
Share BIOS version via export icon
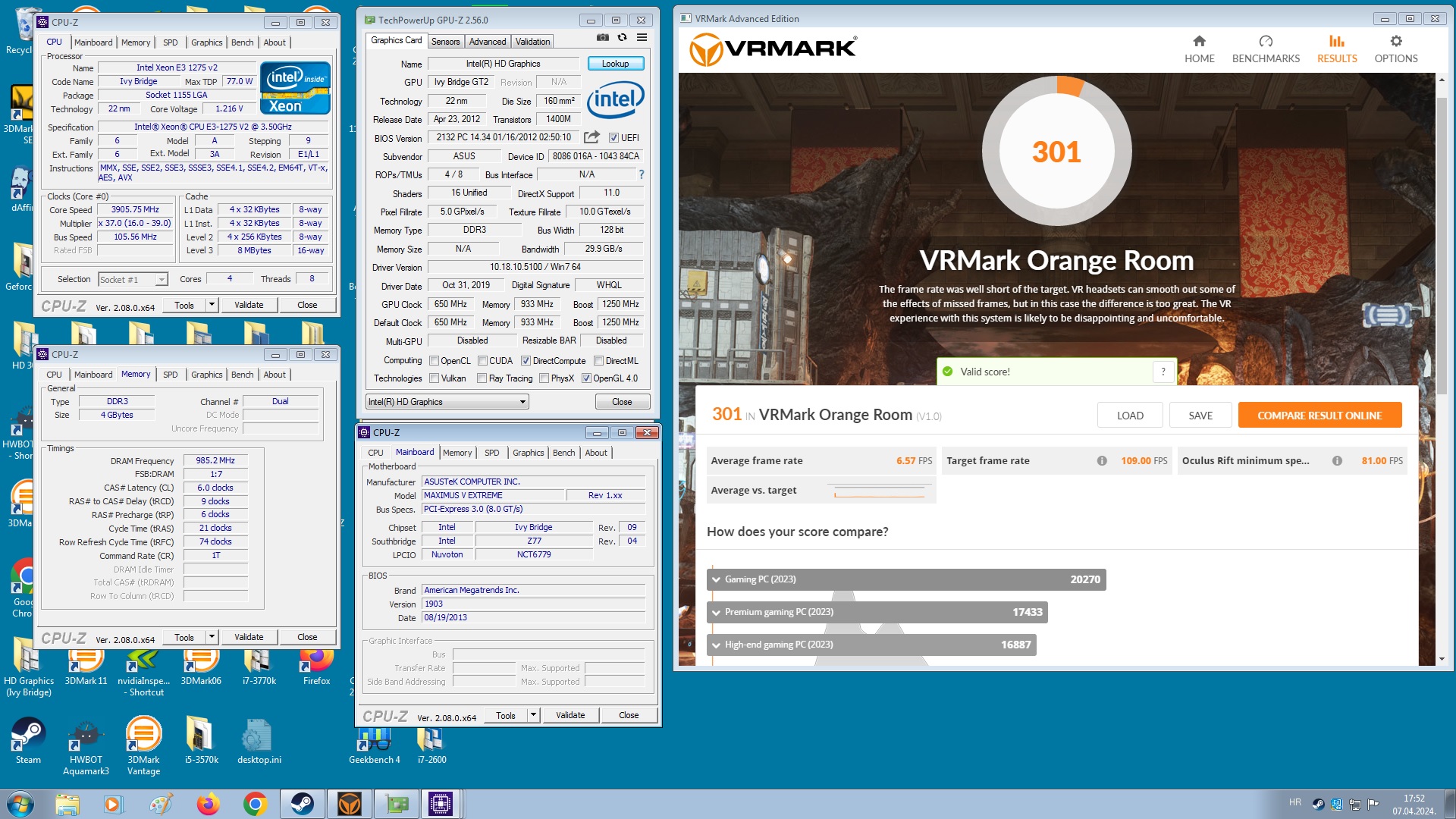point(591,137)
